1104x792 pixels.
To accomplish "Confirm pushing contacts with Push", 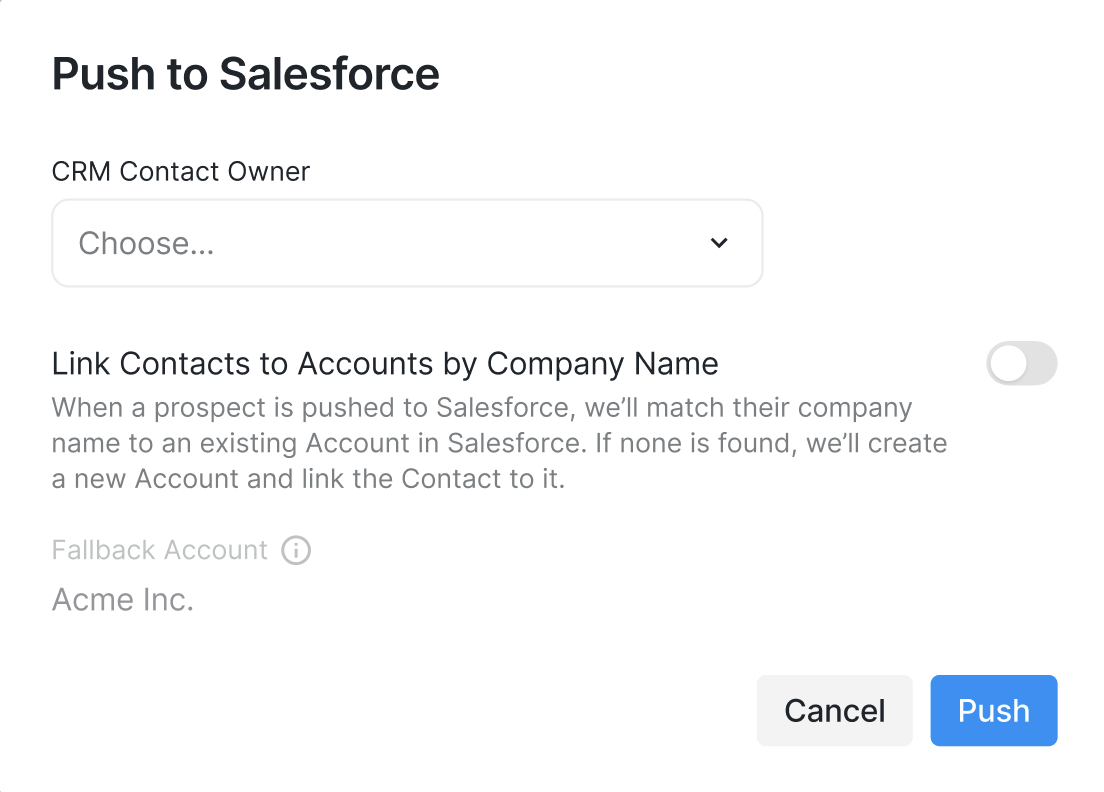I will [993, 710].
